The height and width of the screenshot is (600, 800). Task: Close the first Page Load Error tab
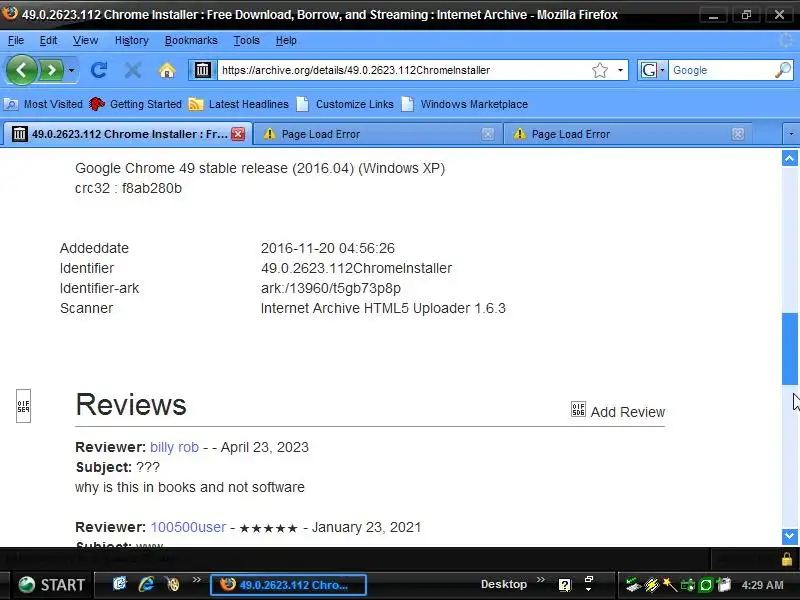coord(488,134)
